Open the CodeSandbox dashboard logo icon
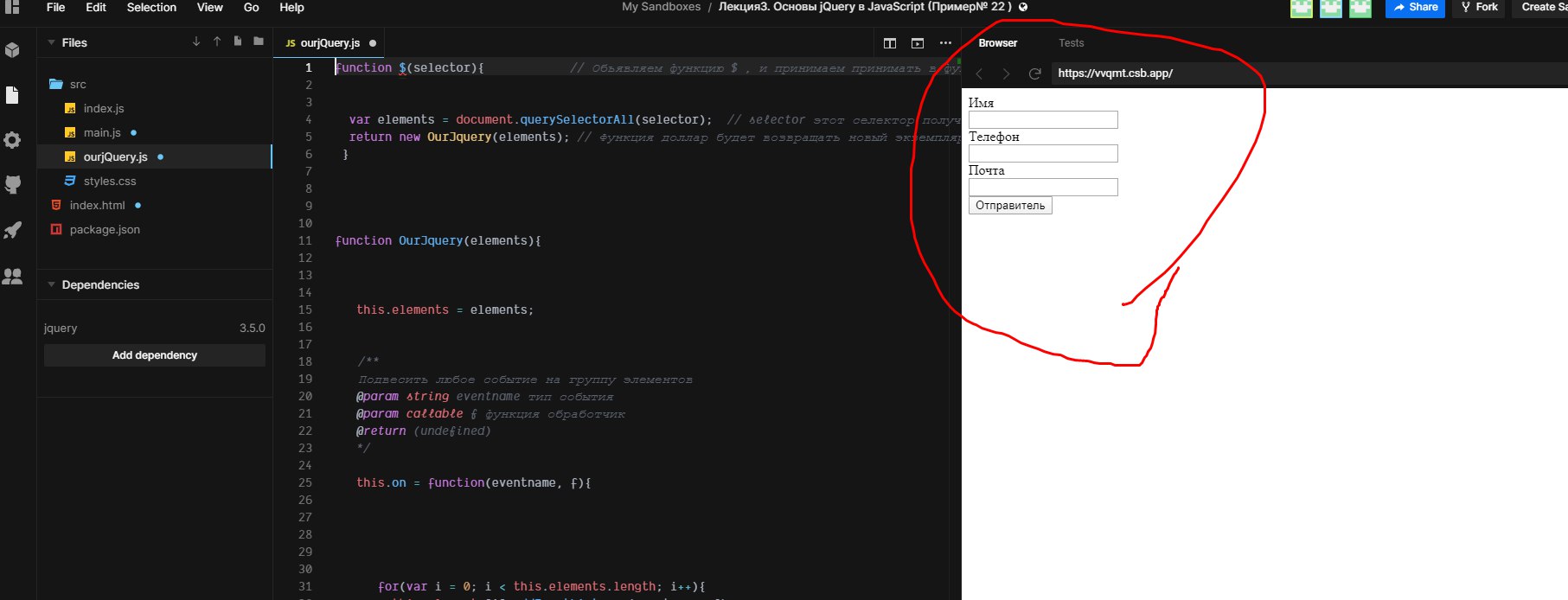1568x600 pixels. coord(12,6)
